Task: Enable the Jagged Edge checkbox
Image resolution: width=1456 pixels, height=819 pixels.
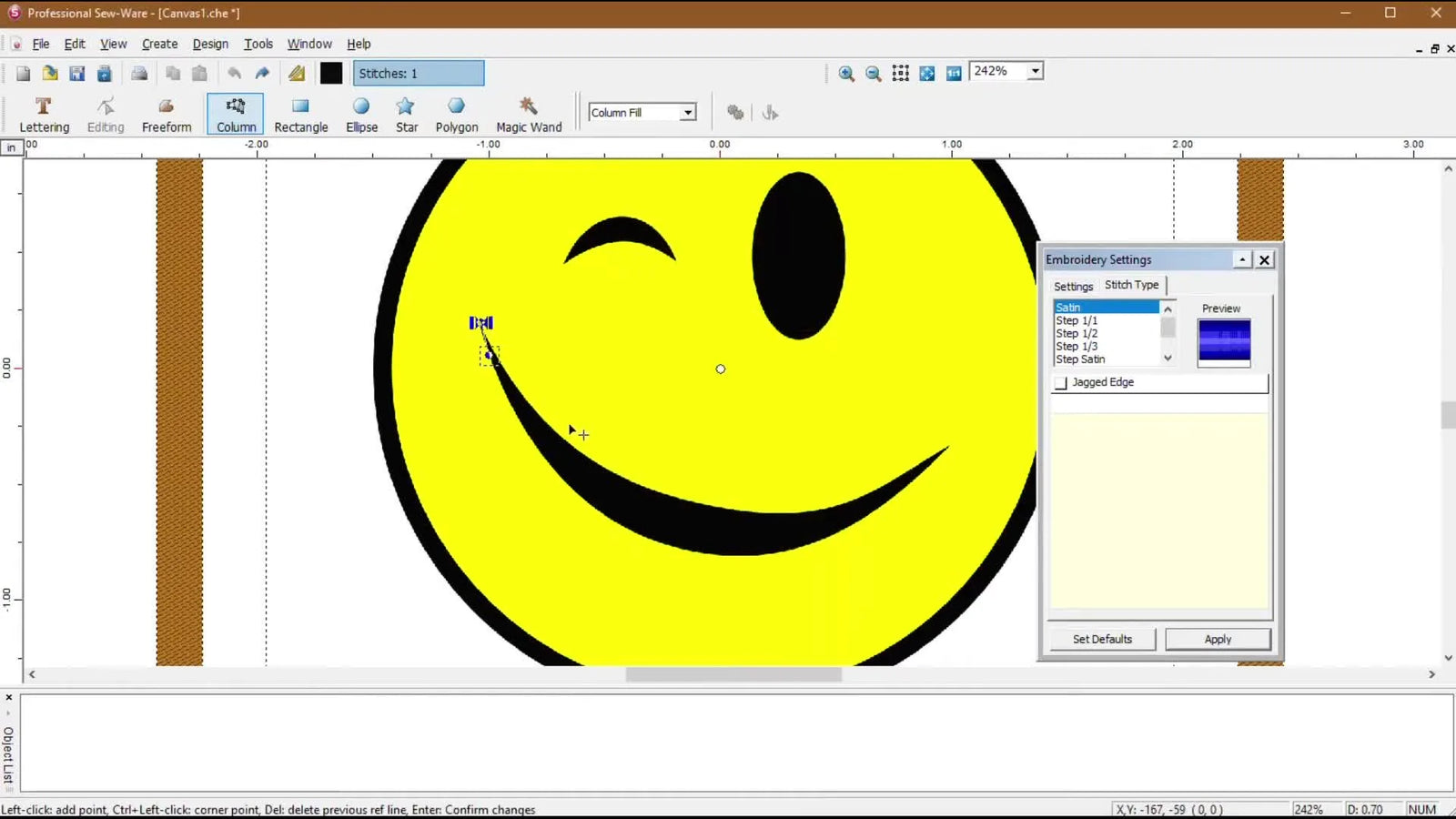Action: tap(1061, 383)
